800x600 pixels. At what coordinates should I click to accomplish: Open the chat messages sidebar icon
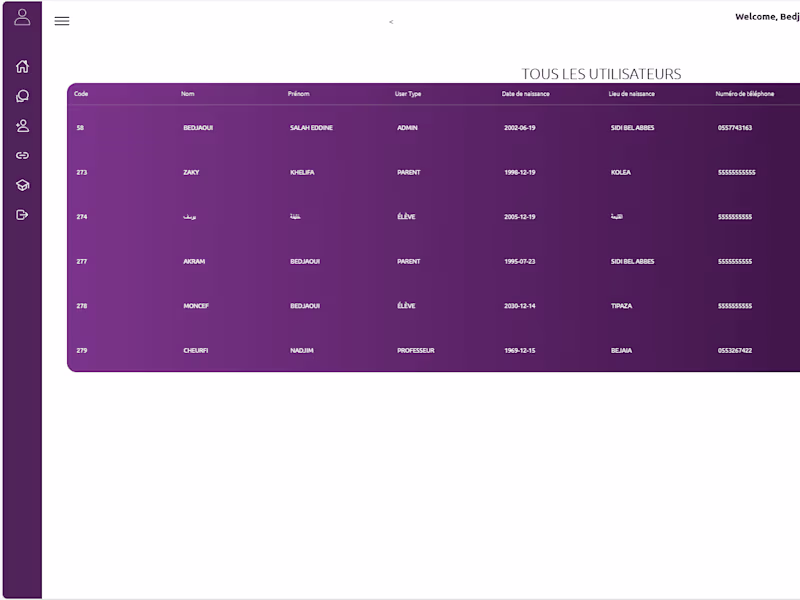22,96
